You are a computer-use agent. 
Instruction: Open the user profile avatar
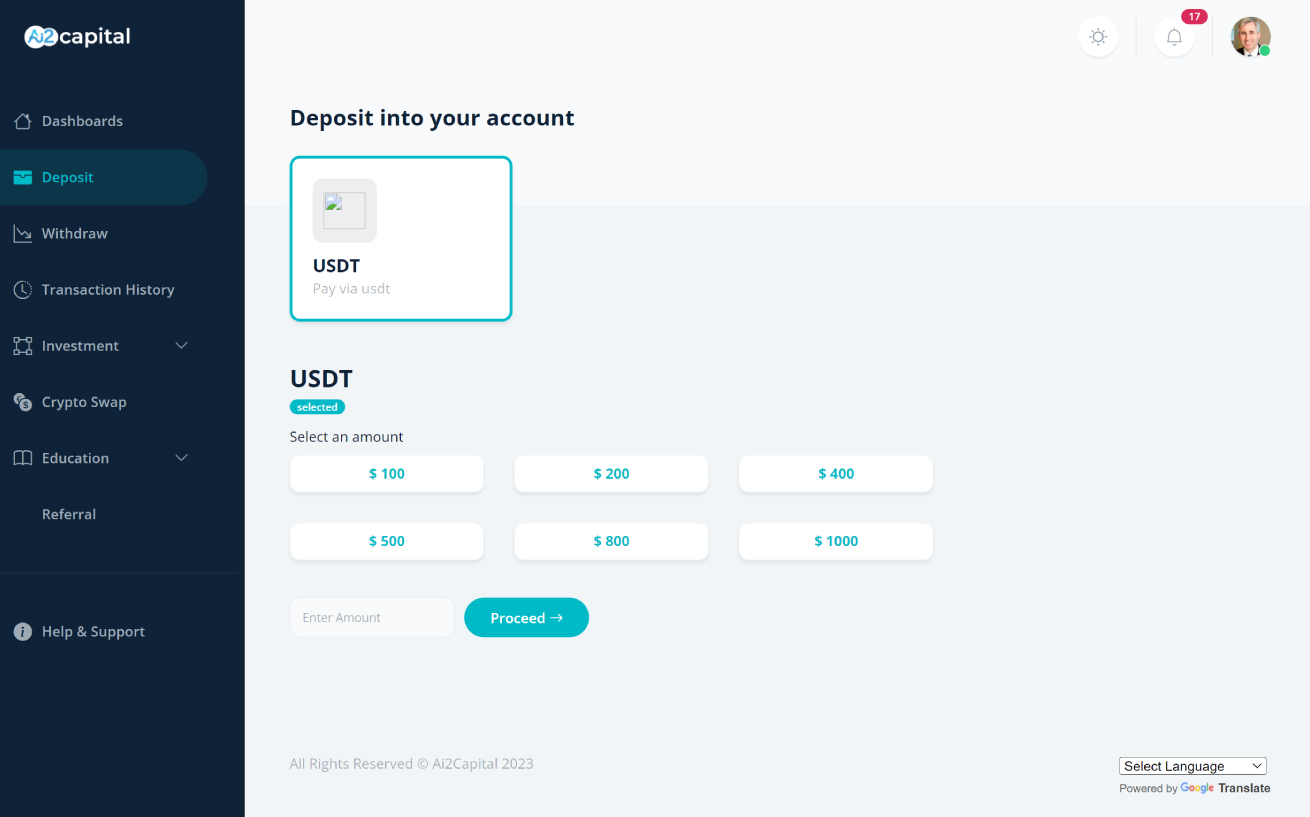point(1250,37)
